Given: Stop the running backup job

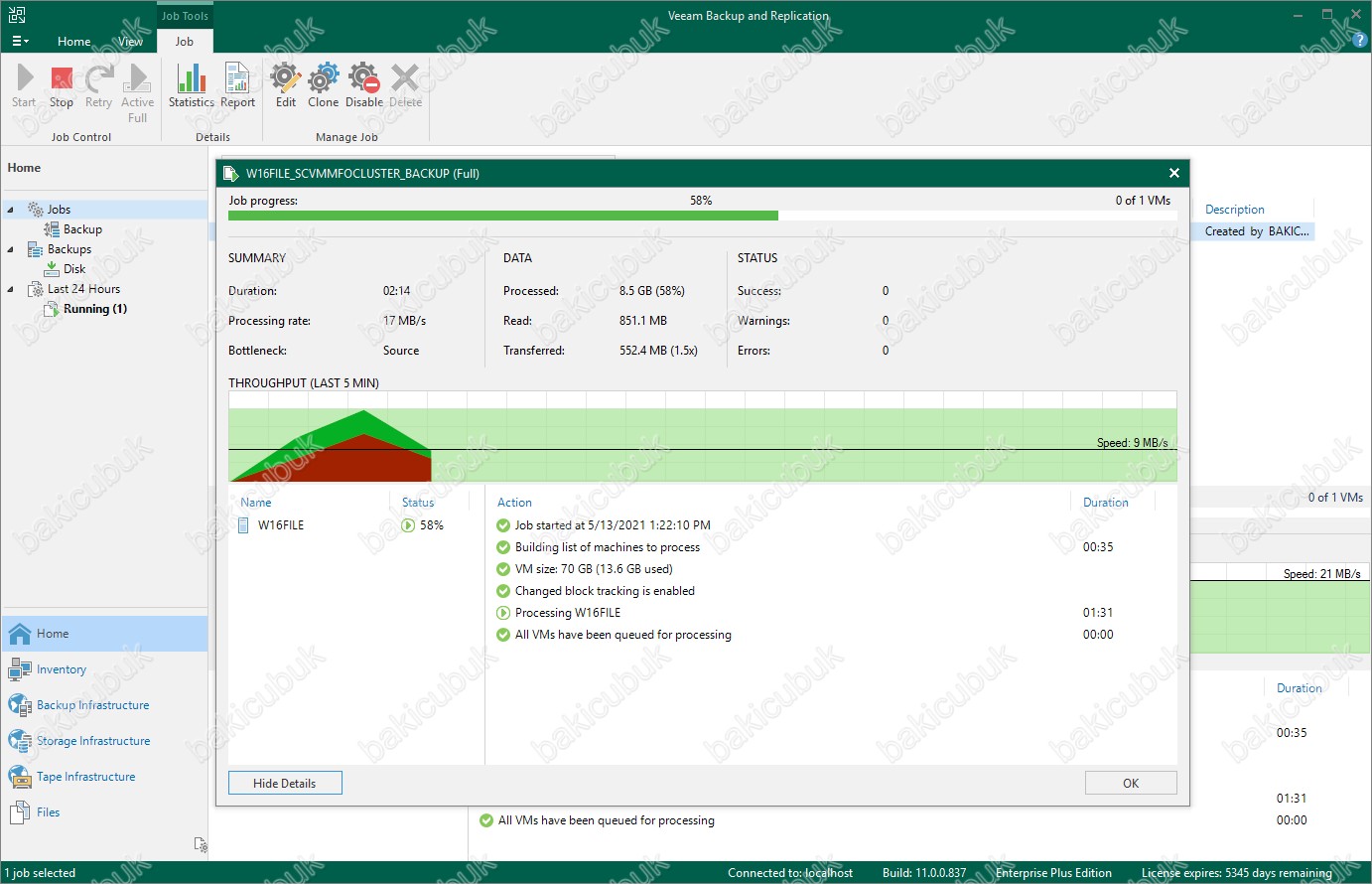Looking at the screenshot, I should tap(62, 85).
